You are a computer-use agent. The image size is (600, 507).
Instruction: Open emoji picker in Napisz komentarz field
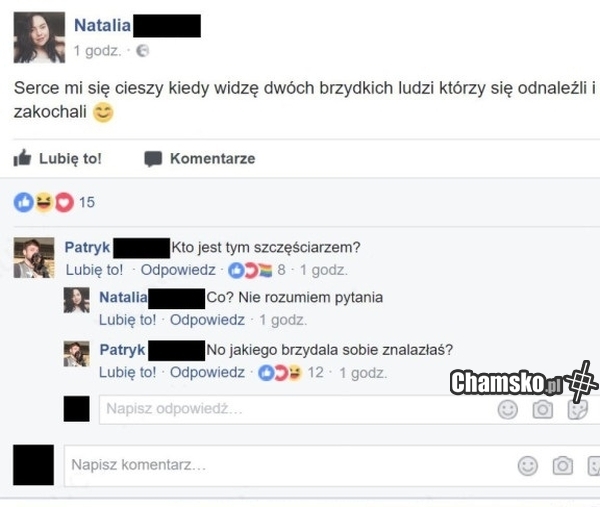pos(528,466)
